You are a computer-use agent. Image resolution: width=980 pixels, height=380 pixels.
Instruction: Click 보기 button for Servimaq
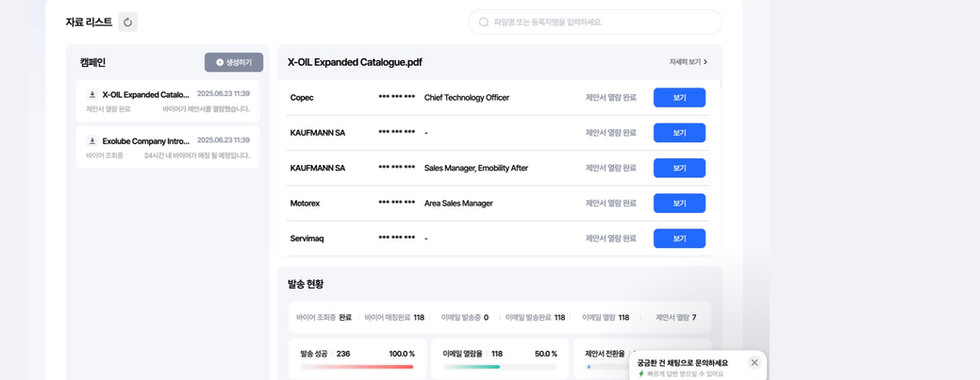(x=679, y=238)
